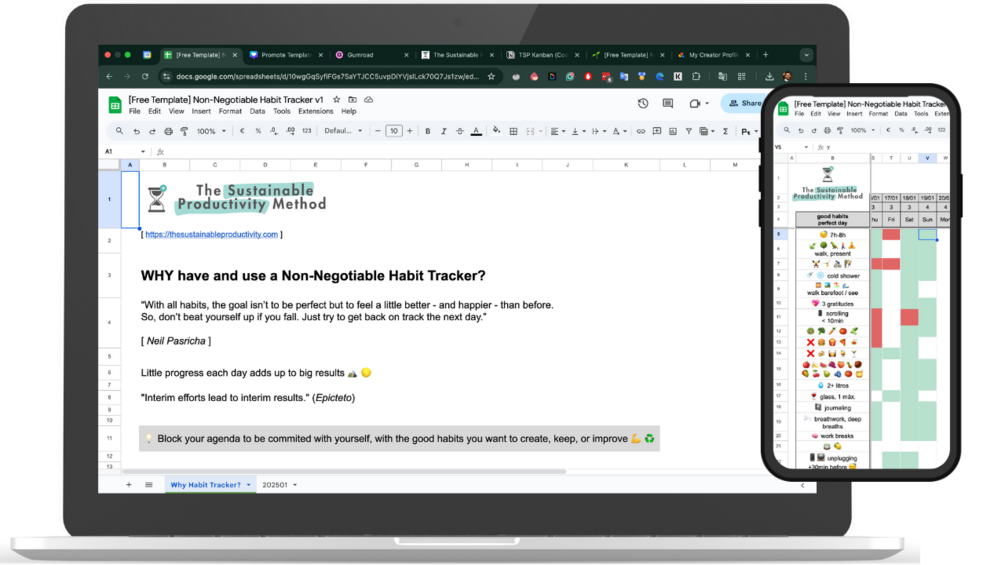Click the insert link icon in laptop toolbar

[640, 131]
